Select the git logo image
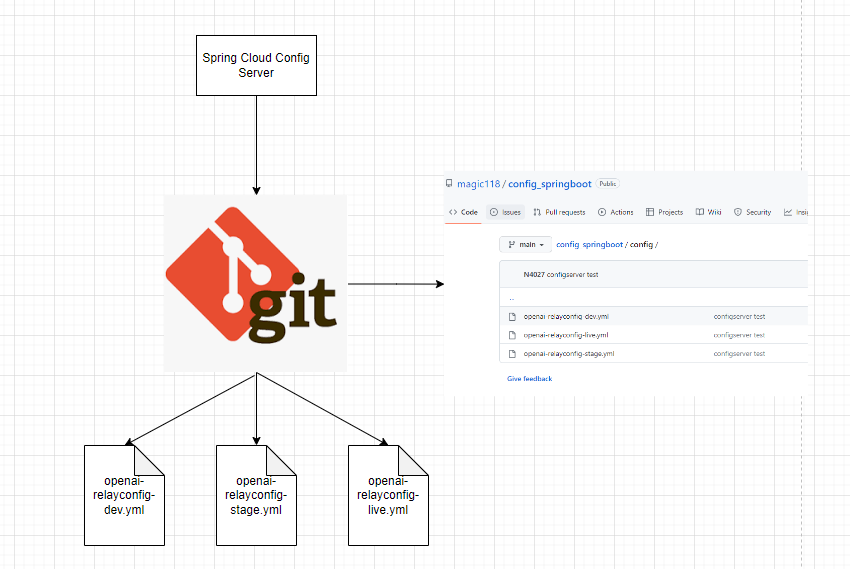This screenshot has height=569, width=850. tap(255, 283)
